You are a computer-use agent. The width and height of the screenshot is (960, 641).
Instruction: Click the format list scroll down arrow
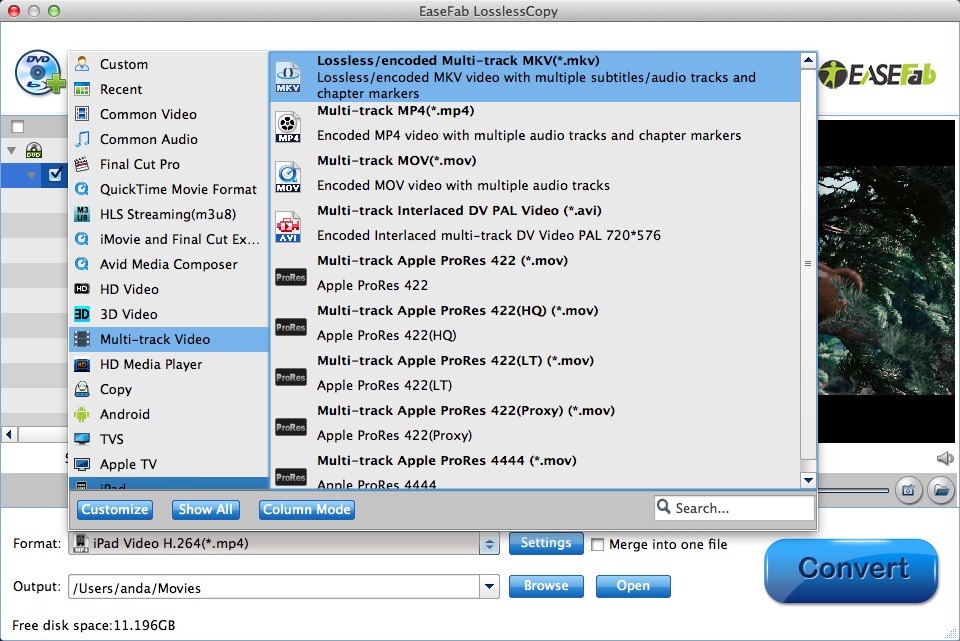(x=808, y=480)
